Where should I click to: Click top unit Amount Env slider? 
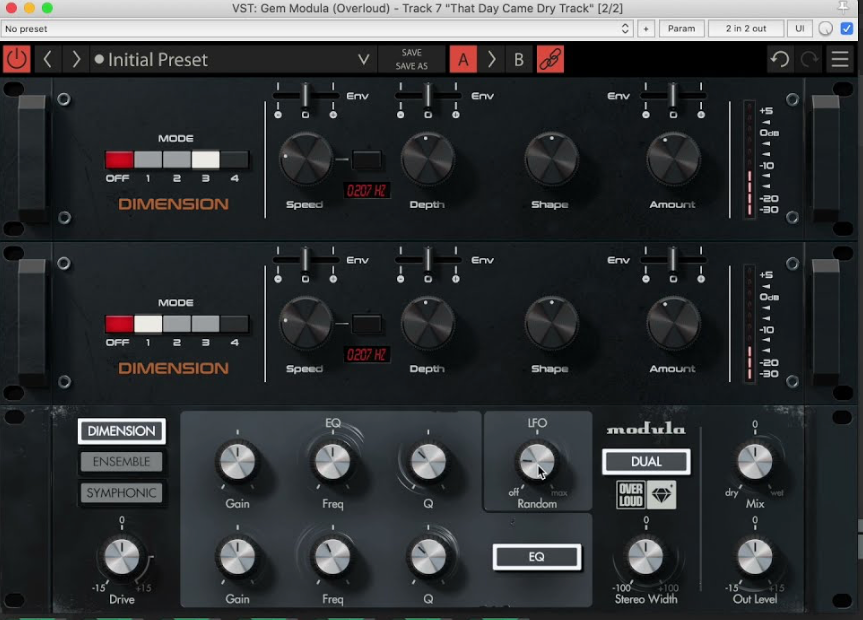[673, 96]
